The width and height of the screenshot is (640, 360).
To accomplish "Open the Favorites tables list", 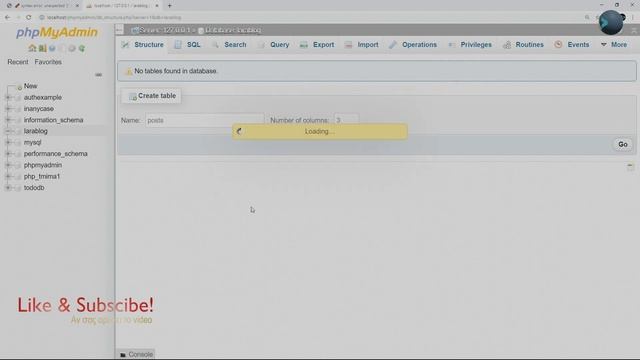I will [x=48, y=62].
